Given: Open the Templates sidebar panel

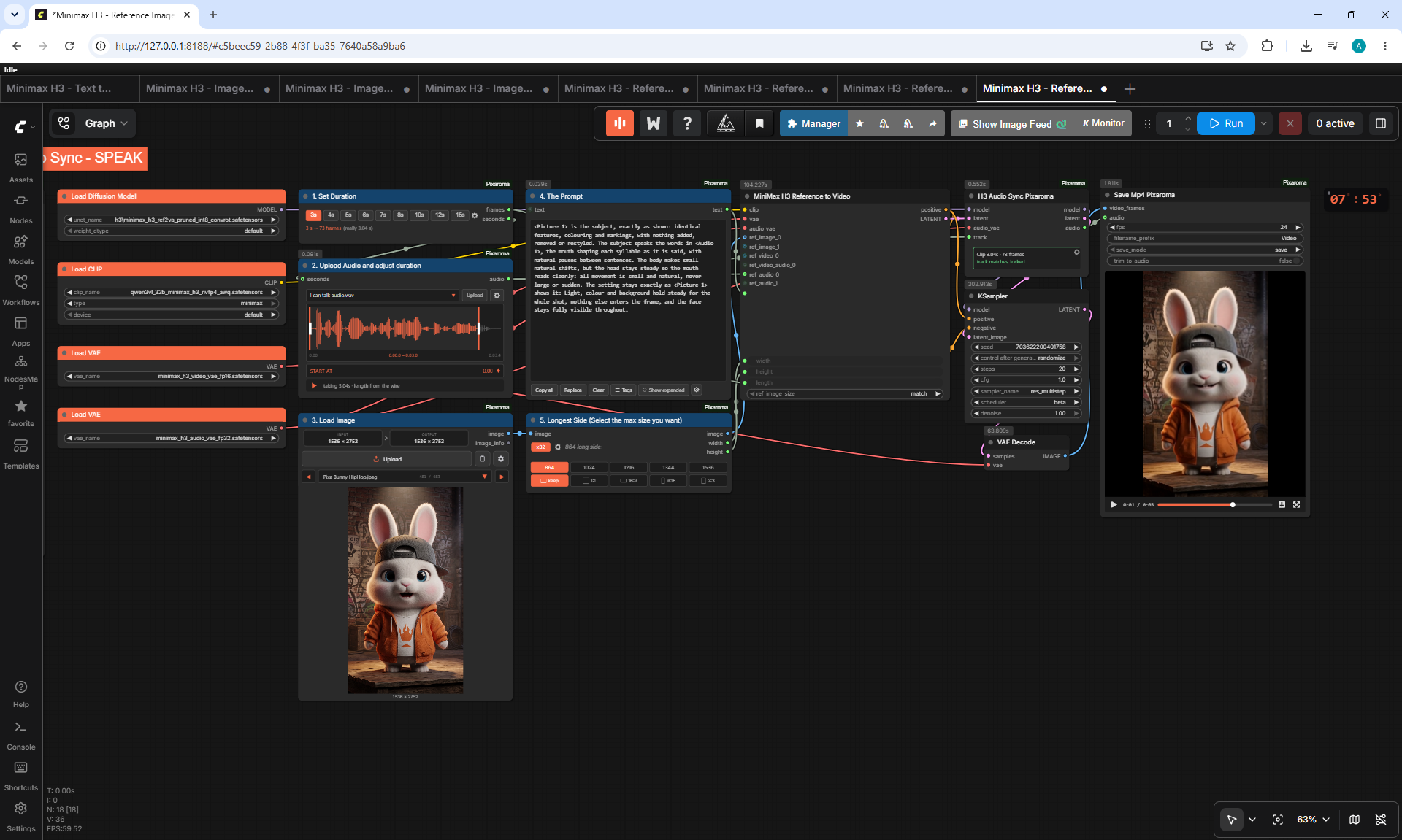Looking at the screenshot, I should coord(20,453).
